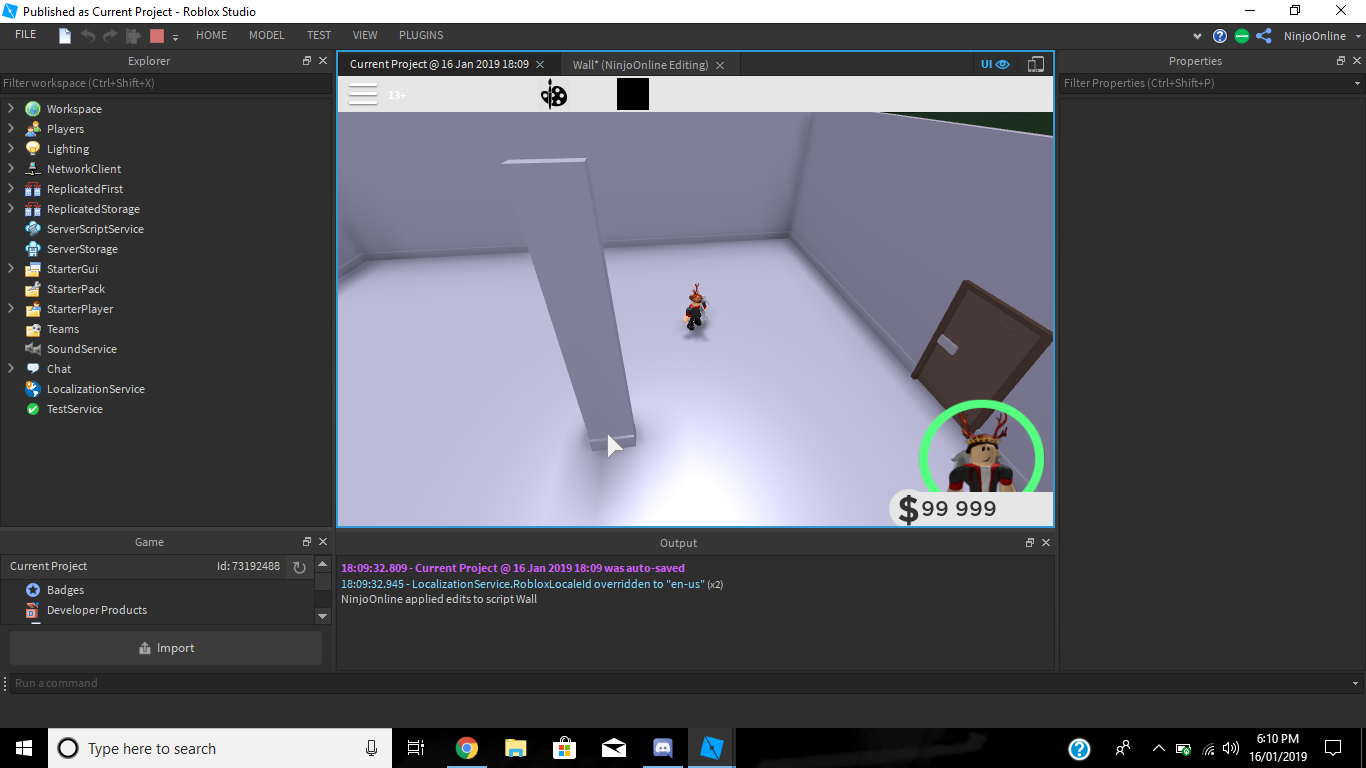Pick the red brick color swatch
The image size is (1366, 768).
coord(155,34)
